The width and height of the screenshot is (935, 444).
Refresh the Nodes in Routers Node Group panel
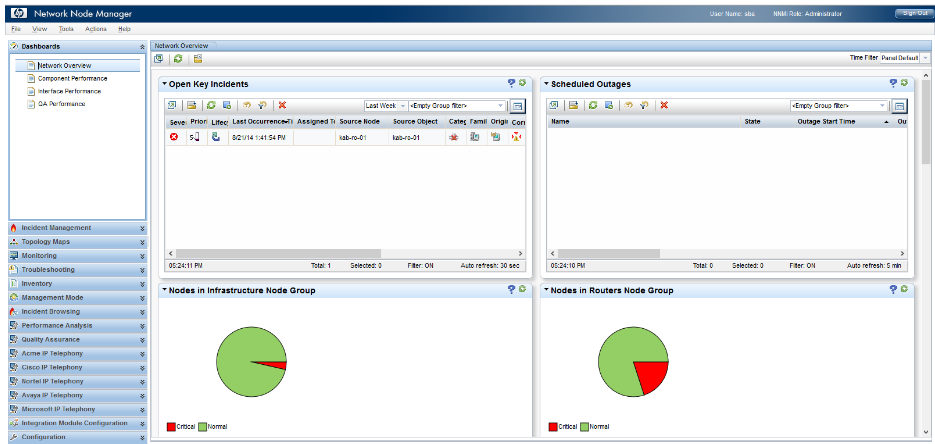coord(904,290)
